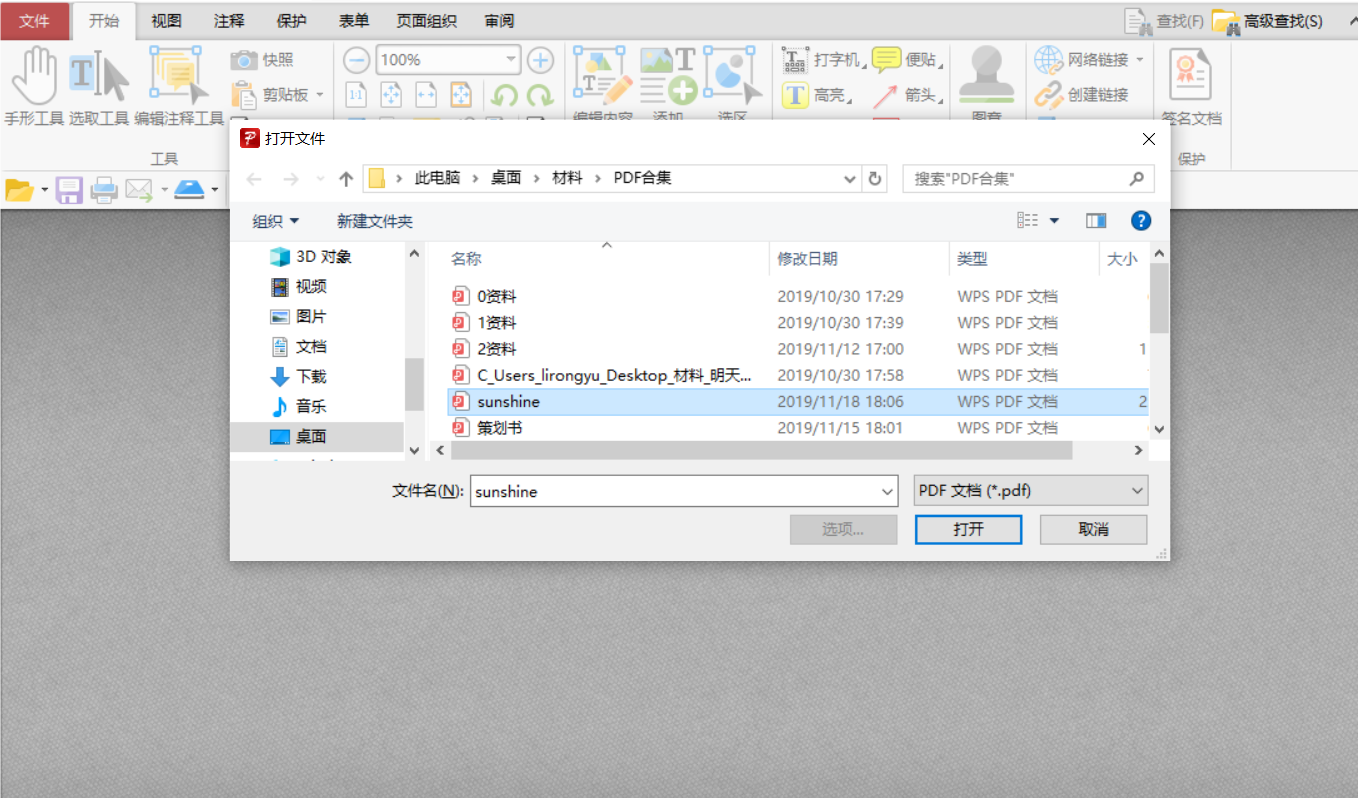Click the zoom-in plus control
Screen dimensions: 1358x798
[x=540, y=60]
